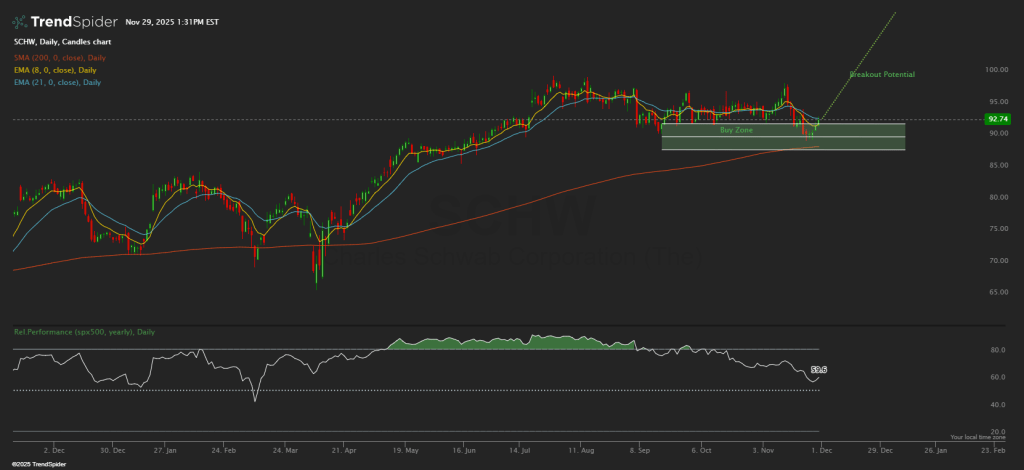Screen dimensions: 1024x470
Task: Click the green 92.74 current price tag
Action: tap(996, 119)
